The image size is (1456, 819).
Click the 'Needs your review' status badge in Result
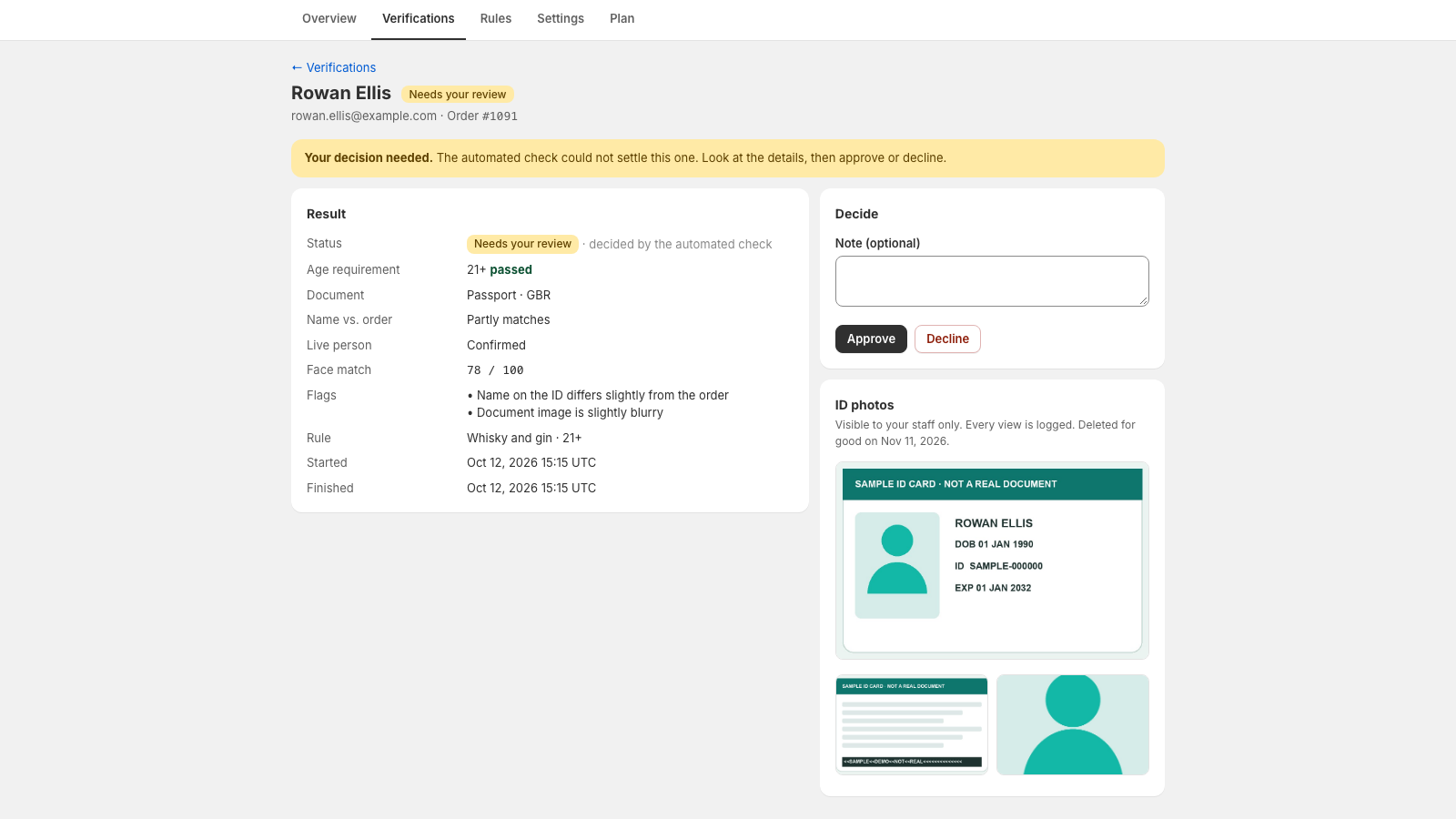point(522,244)
